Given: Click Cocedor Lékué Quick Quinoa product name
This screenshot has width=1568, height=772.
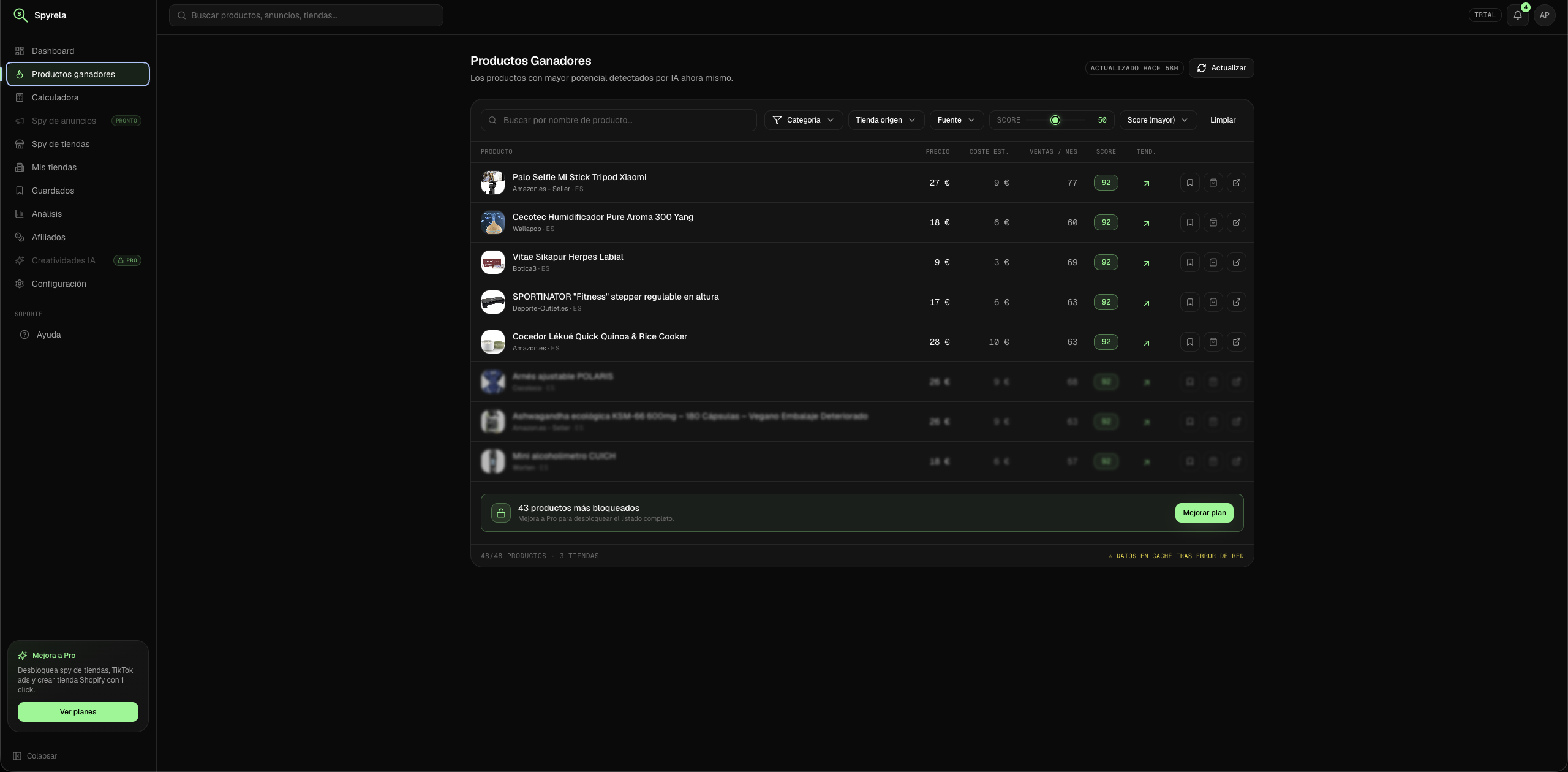Looking at the screenshot, I should (600, 336).
